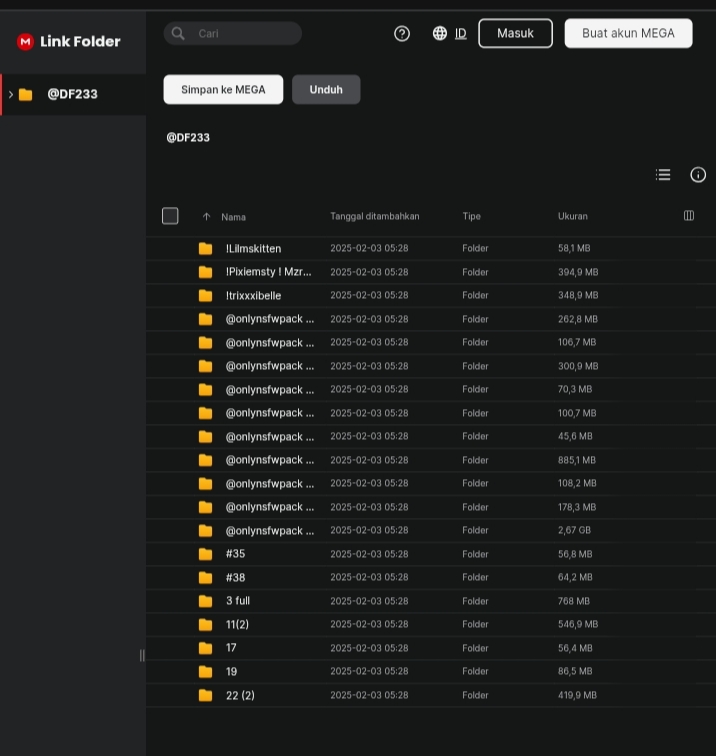Click Simpan ke MEGA button
This screenshot has height=756, width=716.
(x=223, y=89)
